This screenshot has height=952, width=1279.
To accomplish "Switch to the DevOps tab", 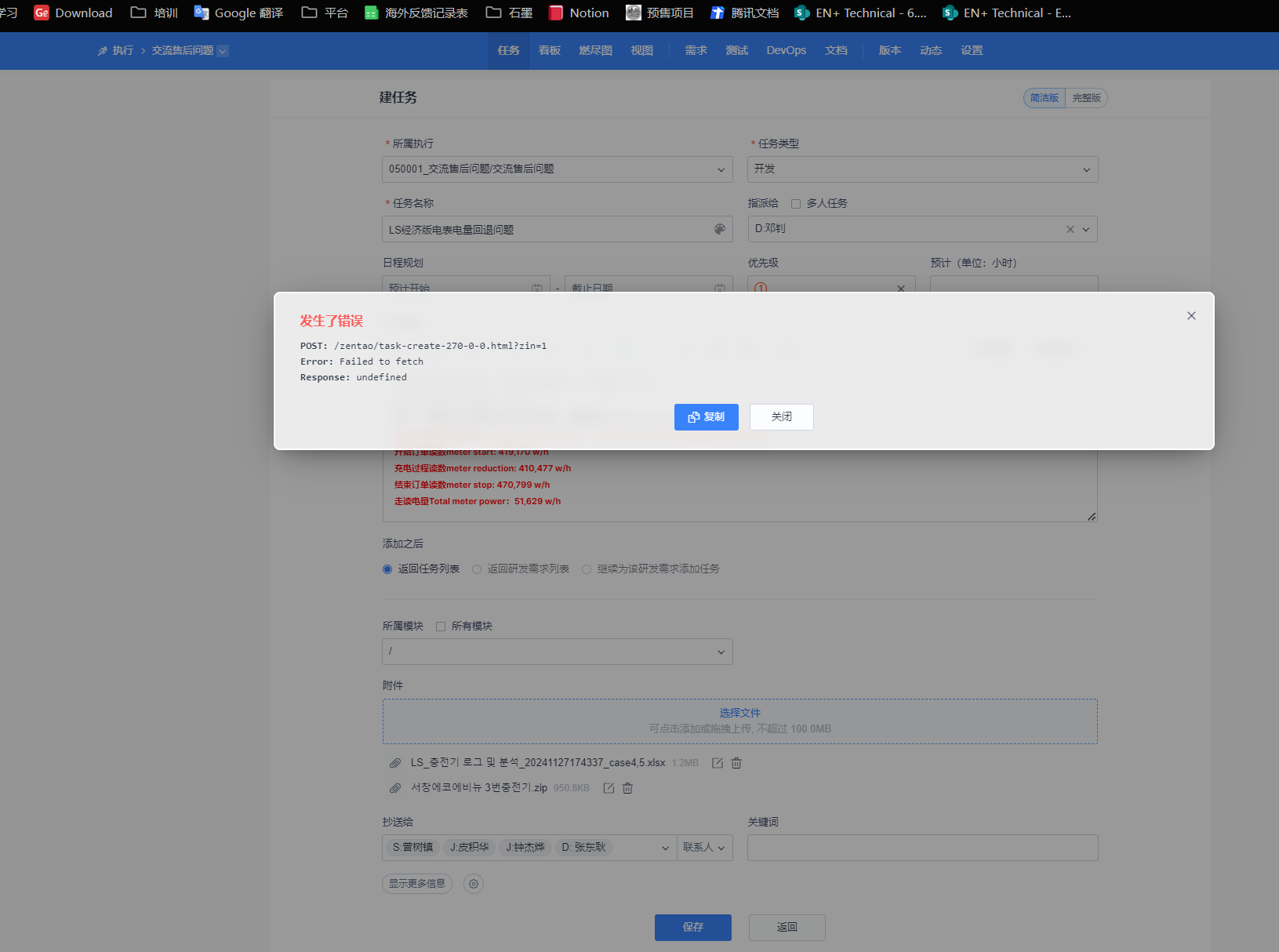I will pos(787,51).
